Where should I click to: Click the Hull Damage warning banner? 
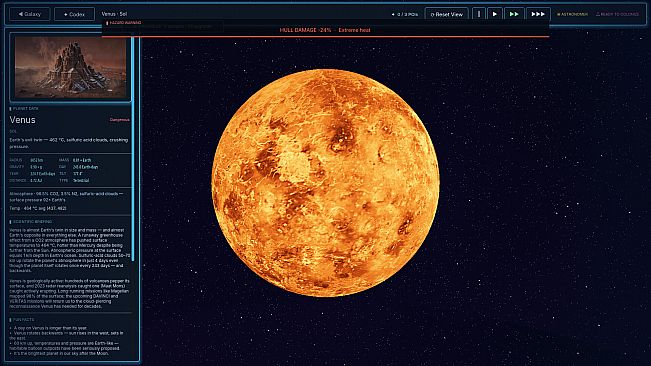325,30
